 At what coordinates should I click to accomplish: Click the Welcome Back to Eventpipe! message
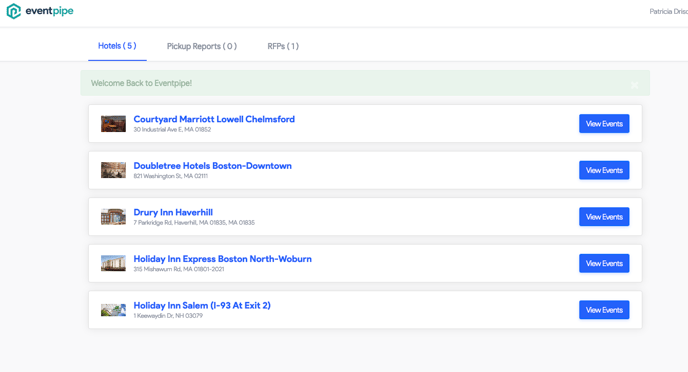(141, 83)
